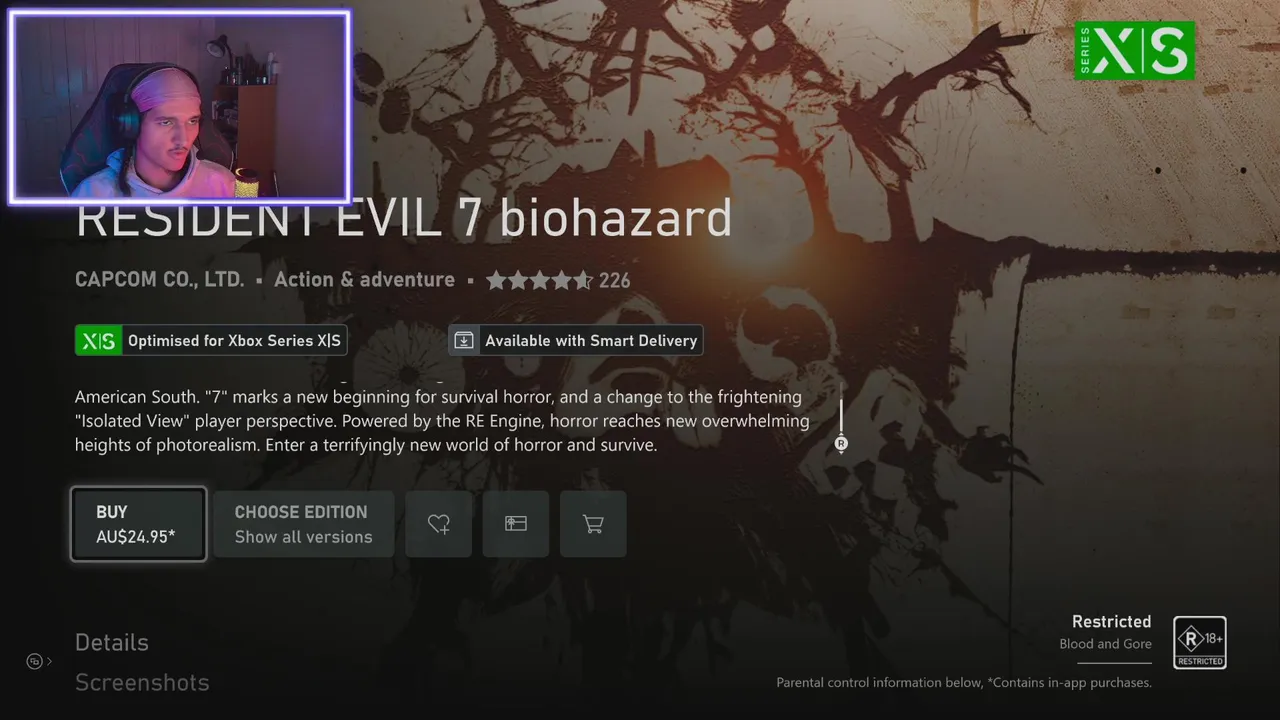This screenshot has width=1280, height=720.
Task: Click the green X|S badge icon
Action: coord(98,340)
